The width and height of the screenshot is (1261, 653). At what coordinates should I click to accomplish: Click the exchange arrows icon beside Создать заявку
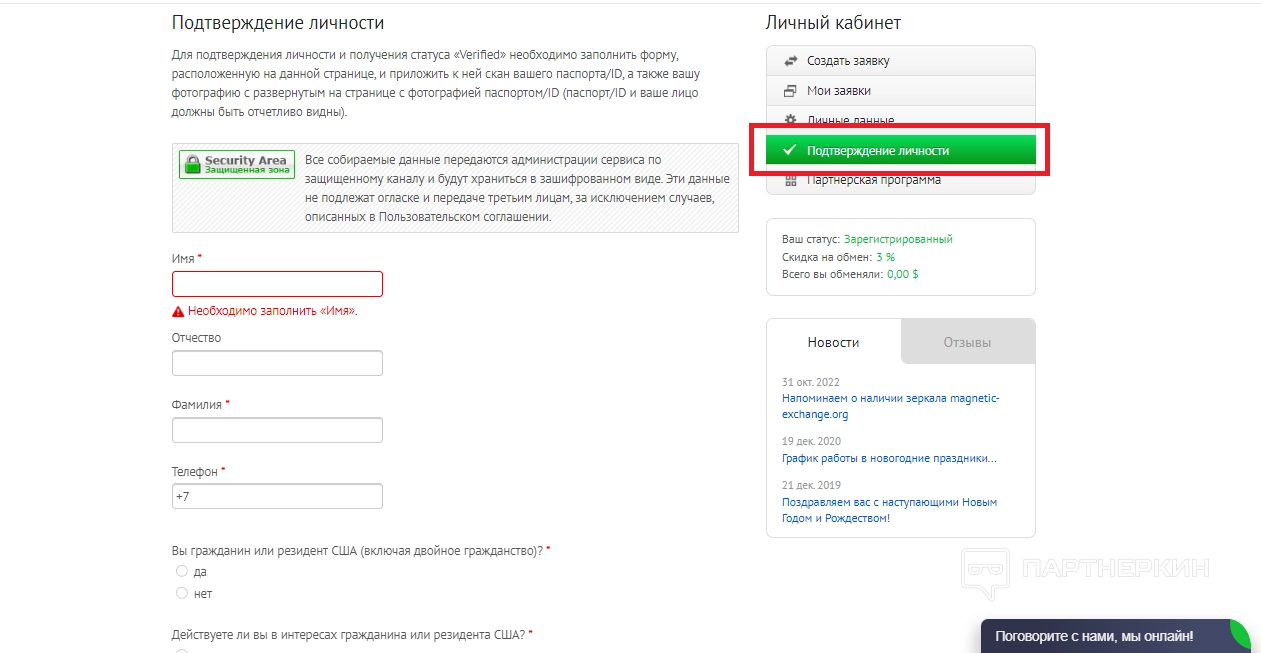[x=790, y=61]
